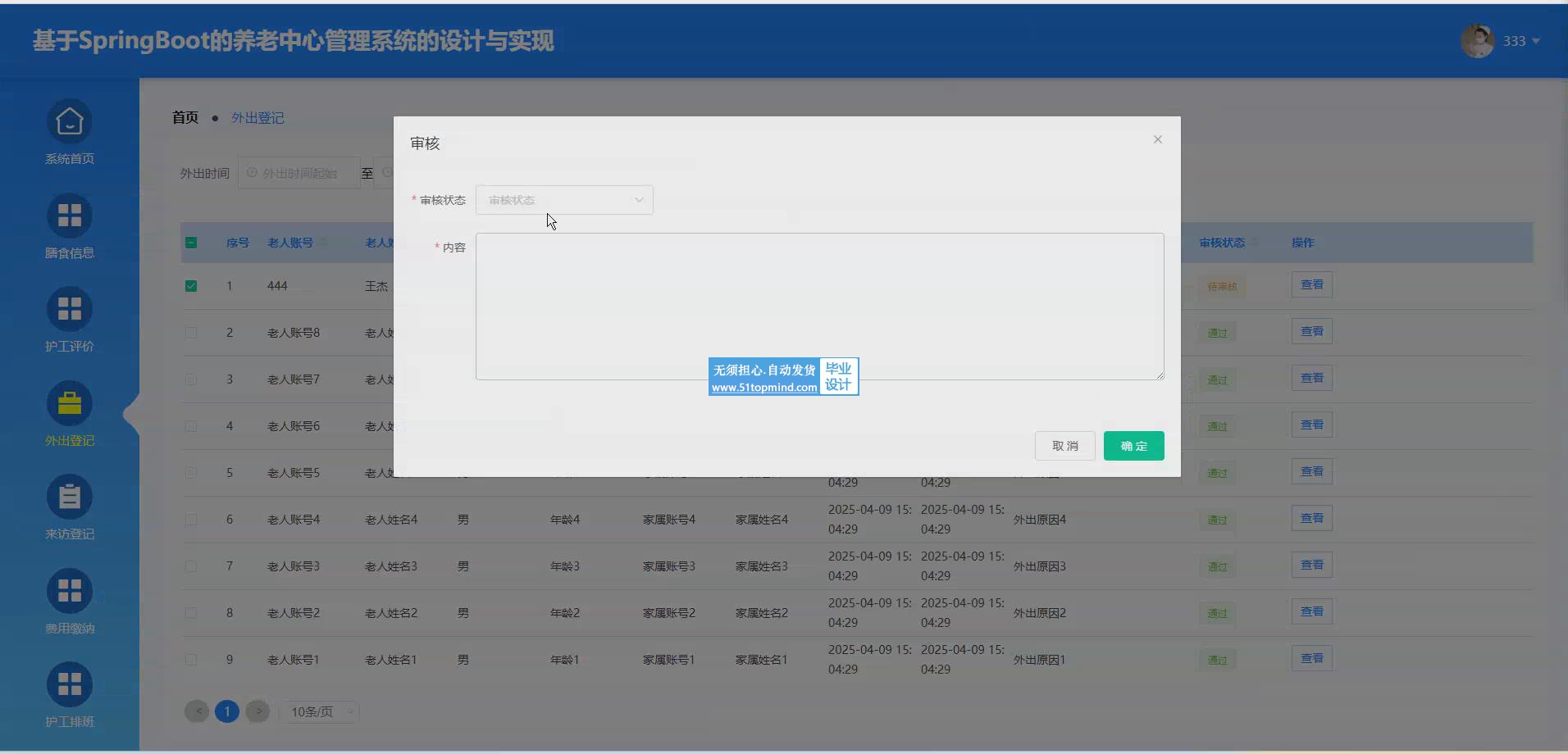The width and height of the screenshot is (1568, 754).
Task: Open the 膳食信息 sidebar icon
Action: [x=70, y=216]
